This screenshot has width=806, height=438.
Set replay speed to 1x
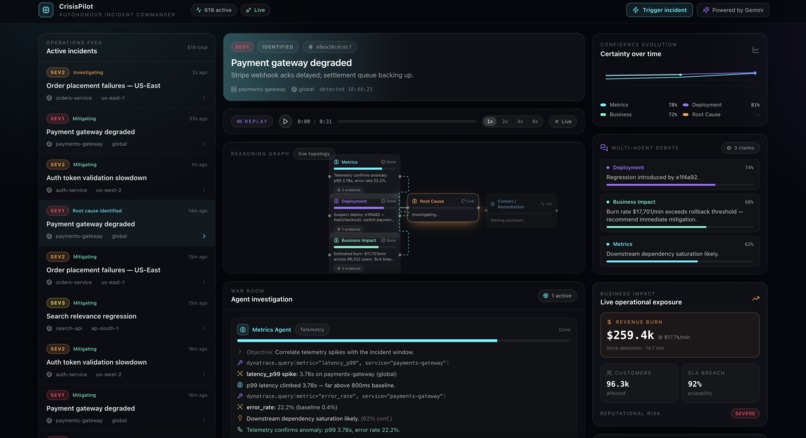coord(490,121)
